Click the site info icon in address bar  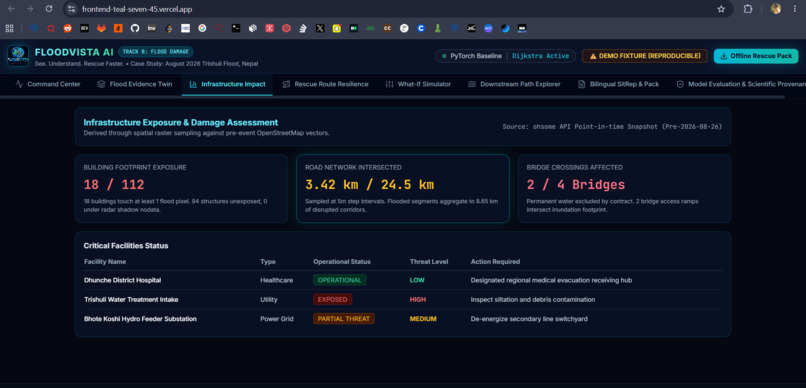click(x=71, y=9)
